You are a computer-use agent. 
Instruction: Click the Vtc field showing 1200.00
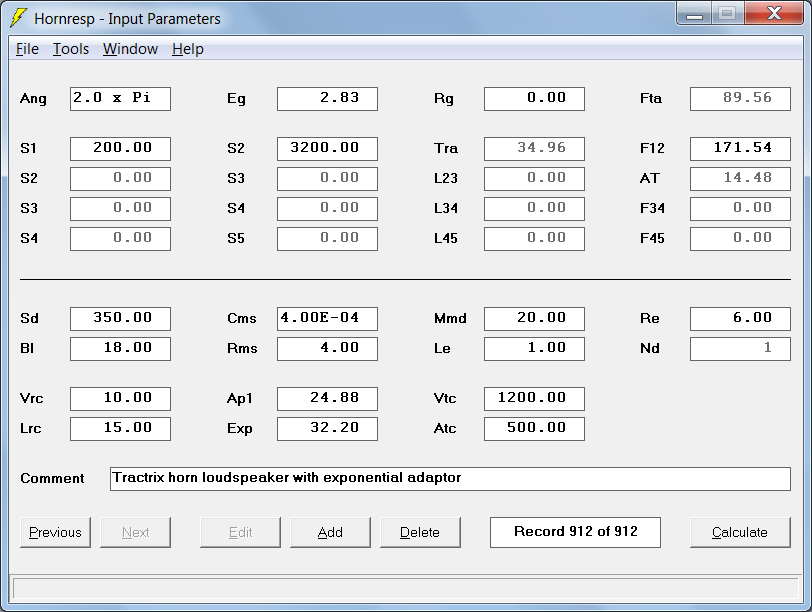click(x=534, y=399)
